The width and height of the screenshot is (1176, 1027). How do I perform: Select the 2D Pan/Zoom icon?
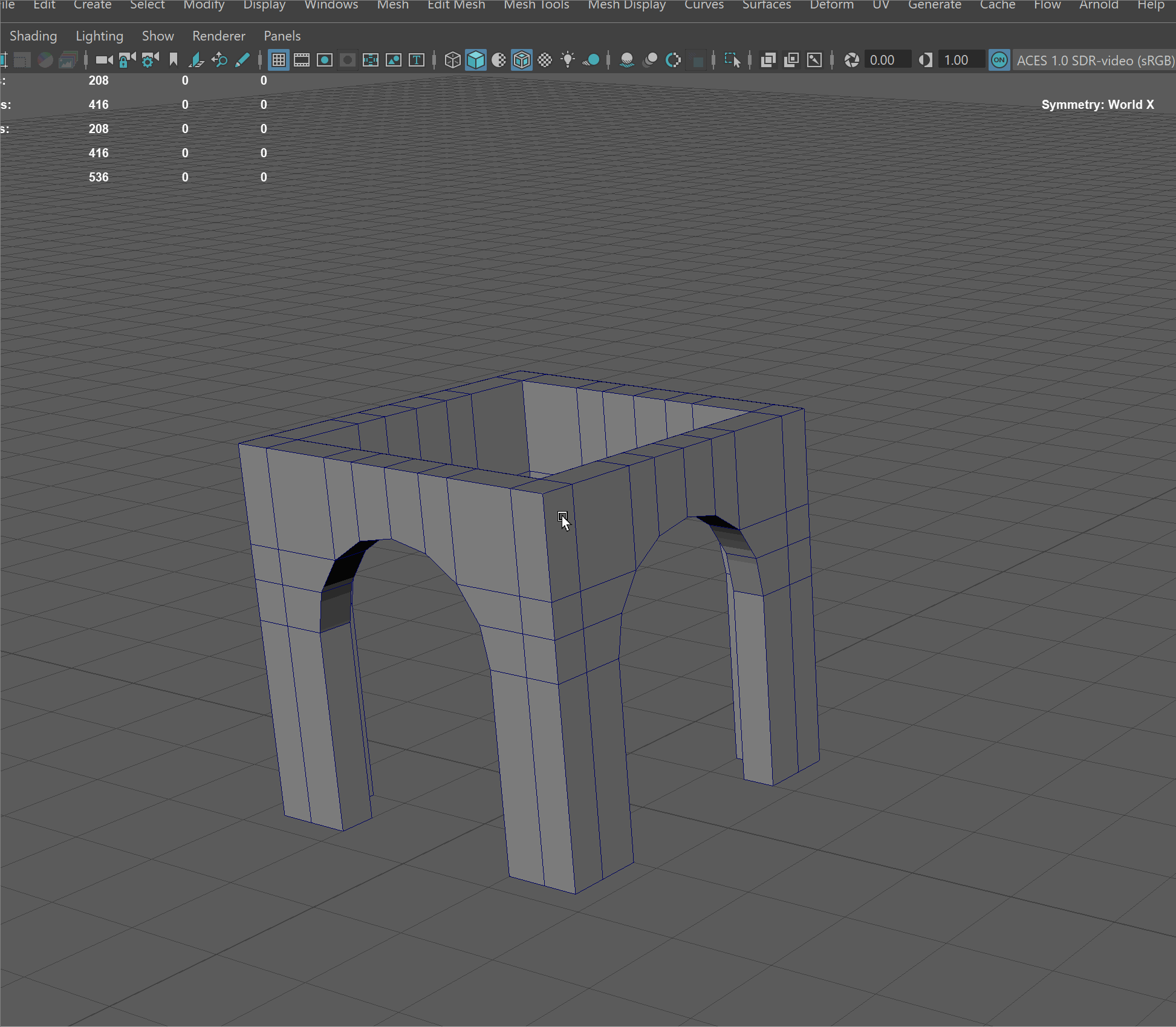click(x=219, y=60)
